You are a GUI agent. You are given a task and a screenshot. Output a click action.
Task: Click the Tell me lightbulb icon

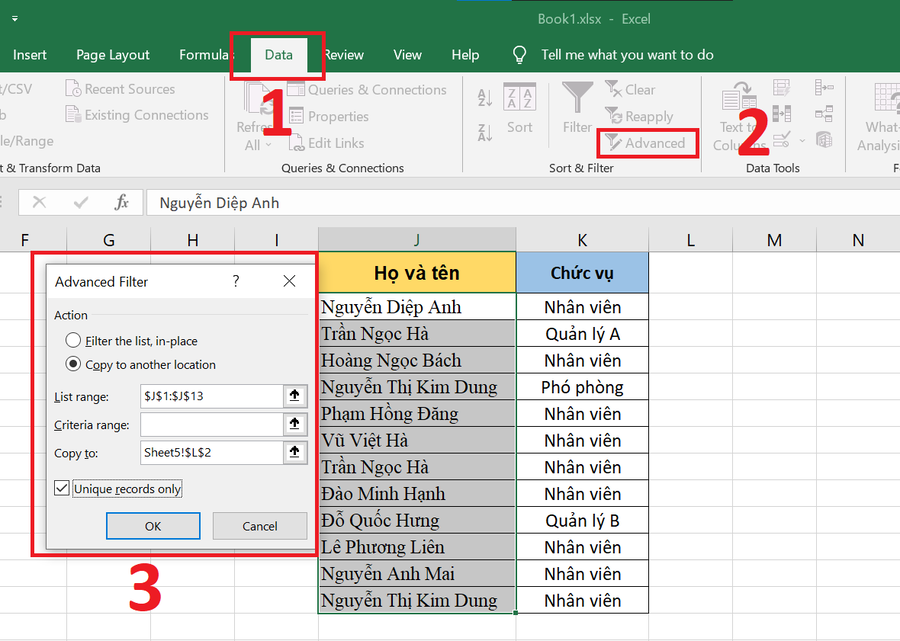click(519, 55)
